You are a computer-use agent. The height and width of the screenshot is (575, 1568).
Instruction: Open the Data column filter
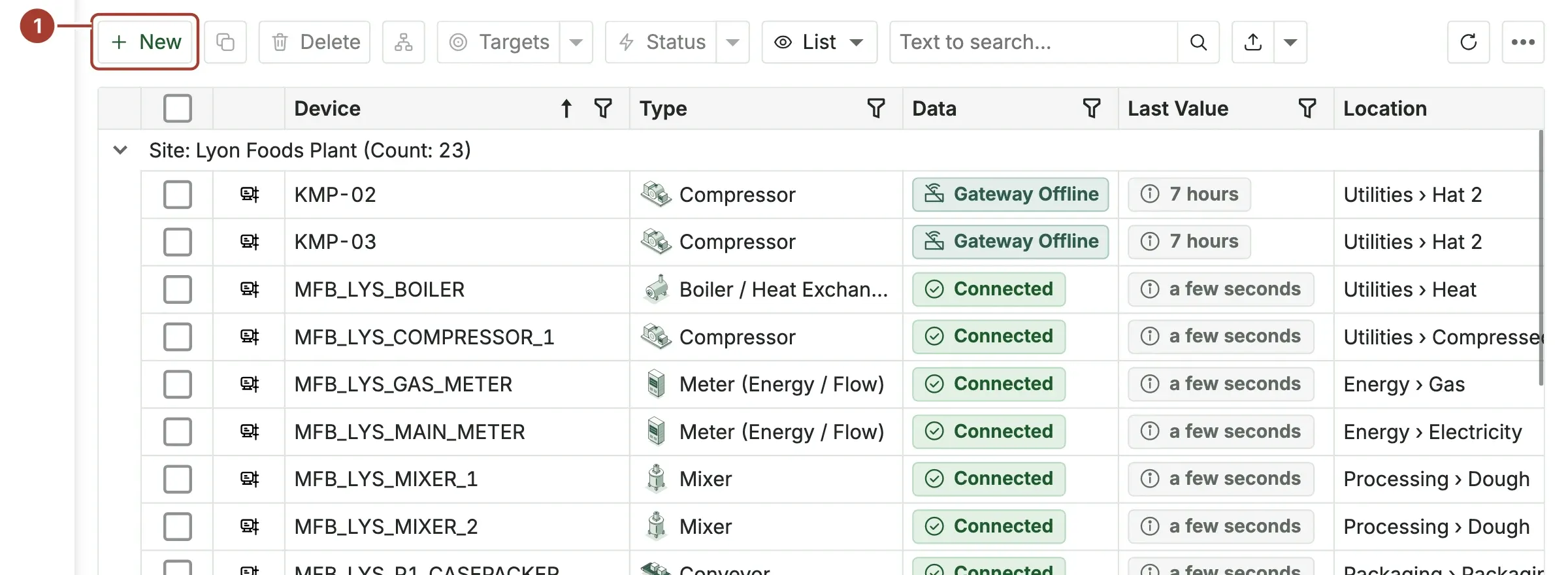click(1092, 108)
